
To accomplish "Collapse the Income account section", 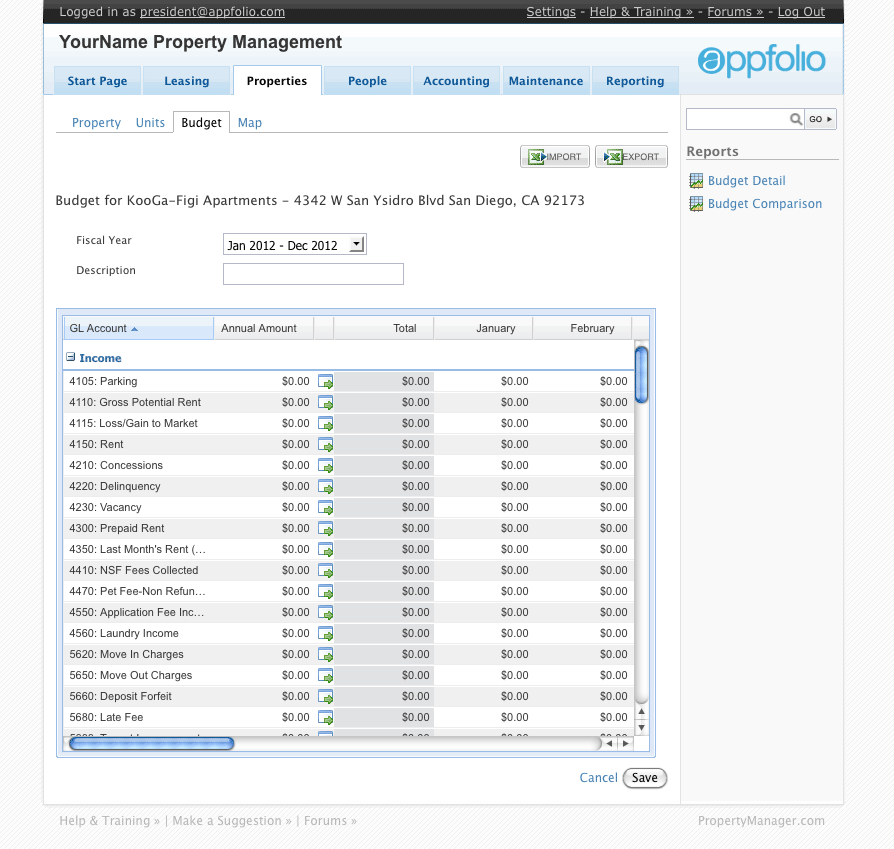I will (x=69, y=357).
